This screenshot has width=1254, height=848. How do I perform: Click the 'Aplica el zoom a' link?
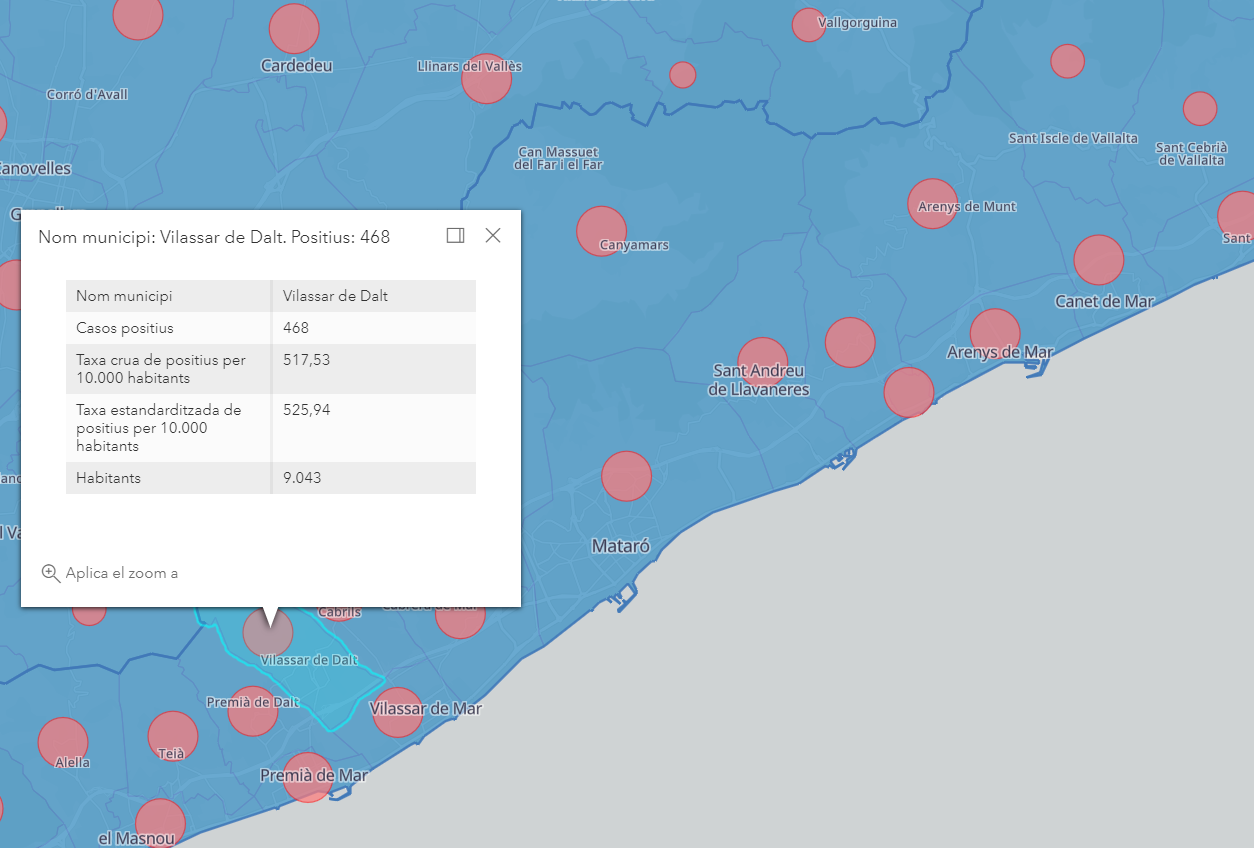pyautogui.click(x=121, y=573)
